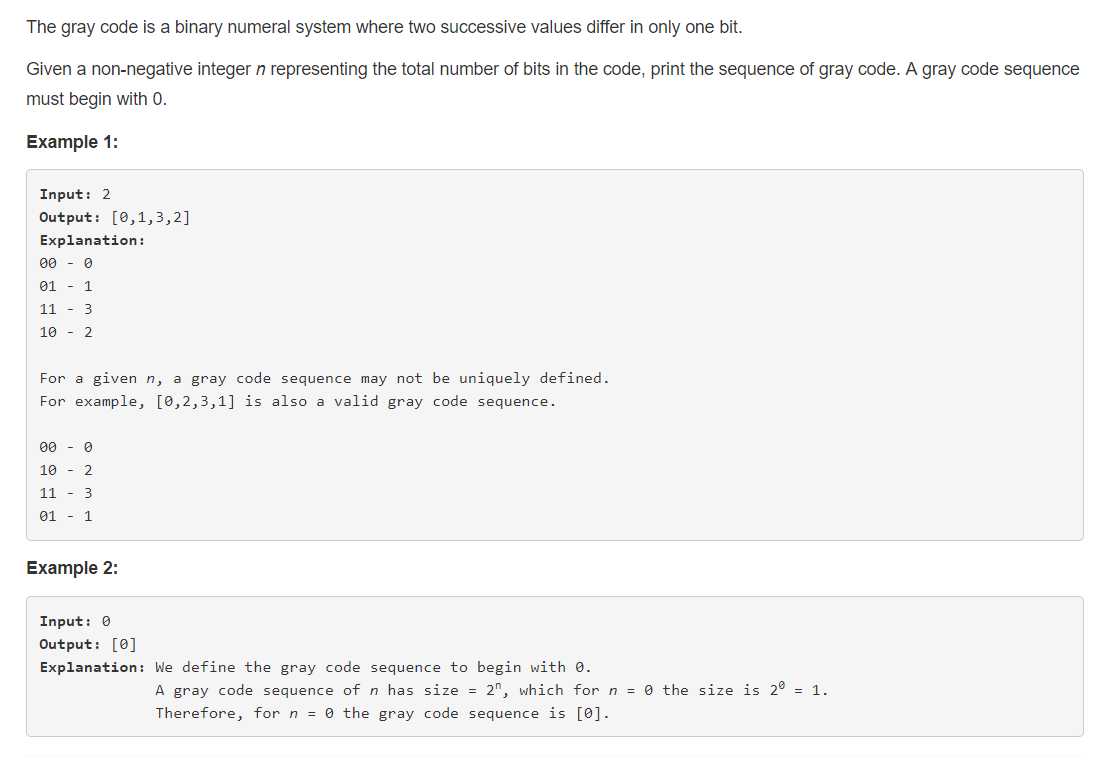Click the paragraph starting 'Given a non-negative integer'
1095x761 pixels.
[x=552, y=70]
